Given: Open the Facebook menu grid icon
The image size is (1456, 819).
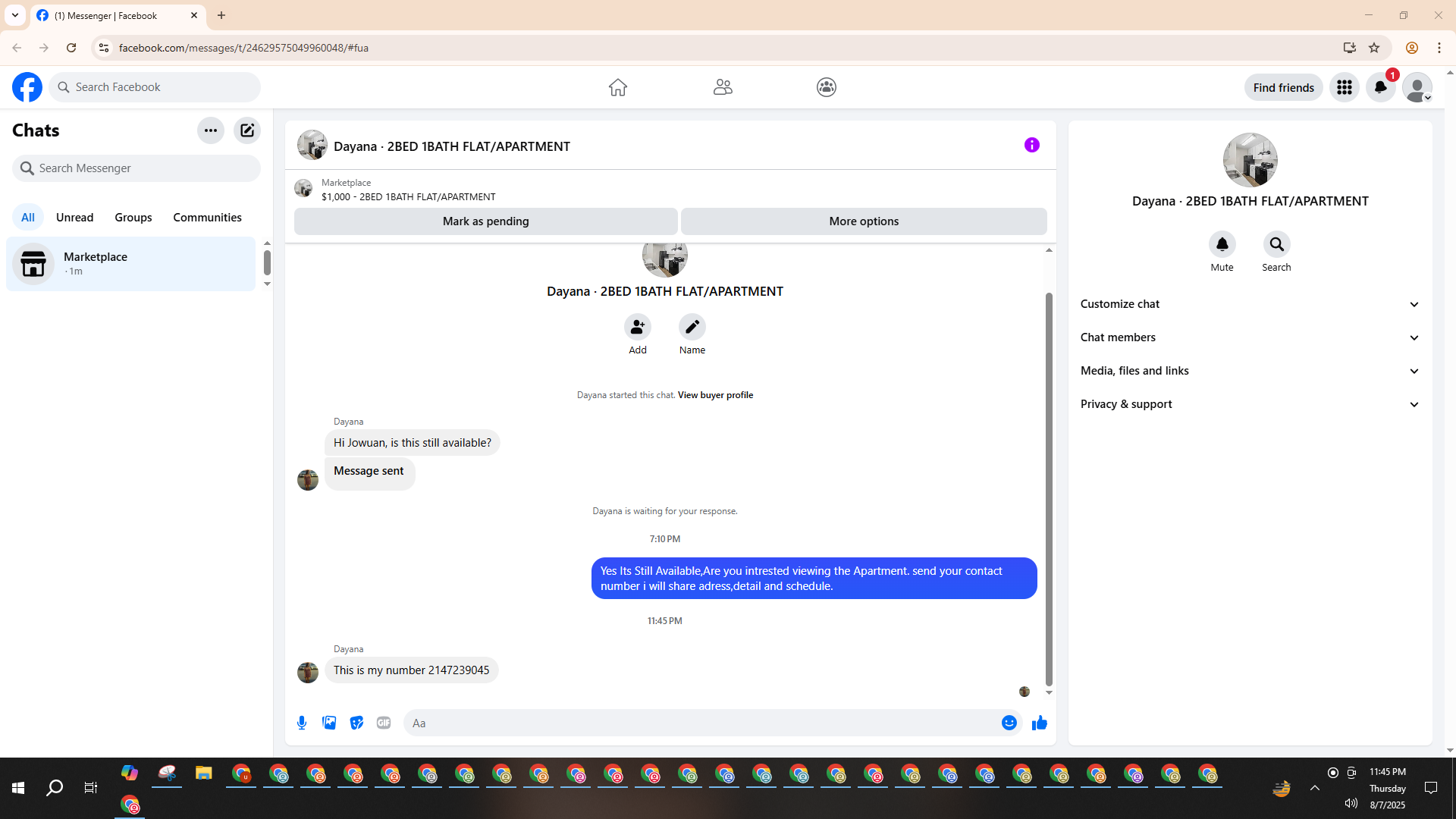Looking at the screenshot, I should point(1345,87).
